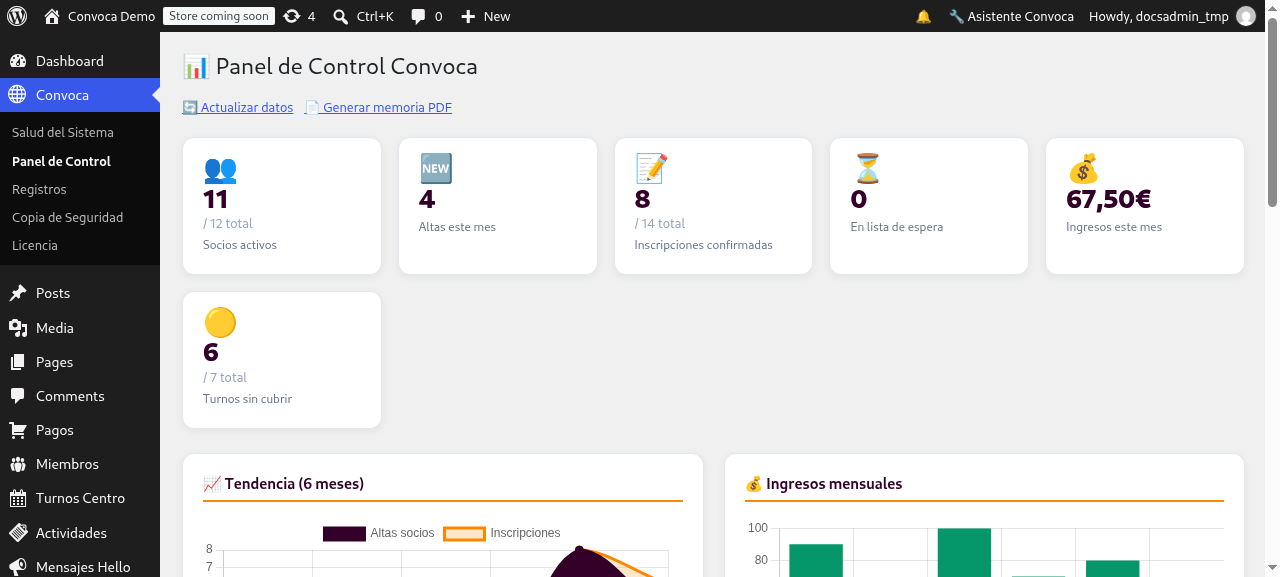
Task: Click the Posts pushpin icon
Action: click(18, 293)
